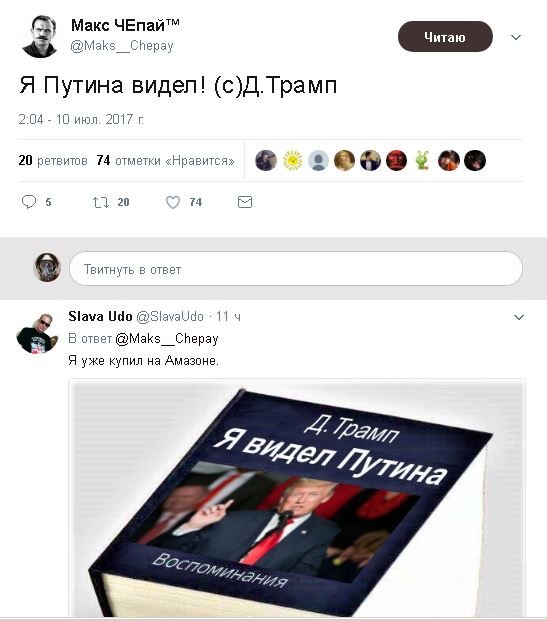Open Slava Udo's profile avatar
547x621 pixels.
[x=37, y=333]
